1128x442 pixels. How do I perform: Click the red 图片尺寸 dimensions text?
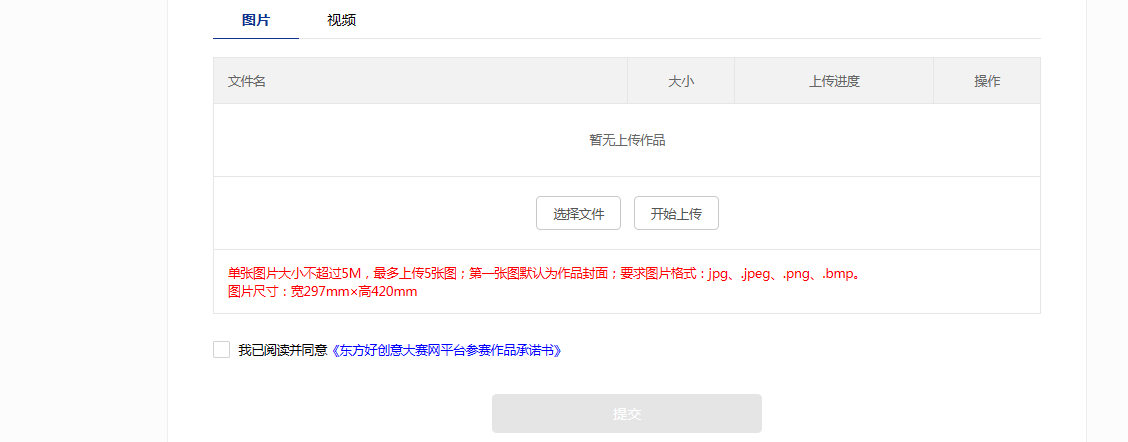pos(322,292)
